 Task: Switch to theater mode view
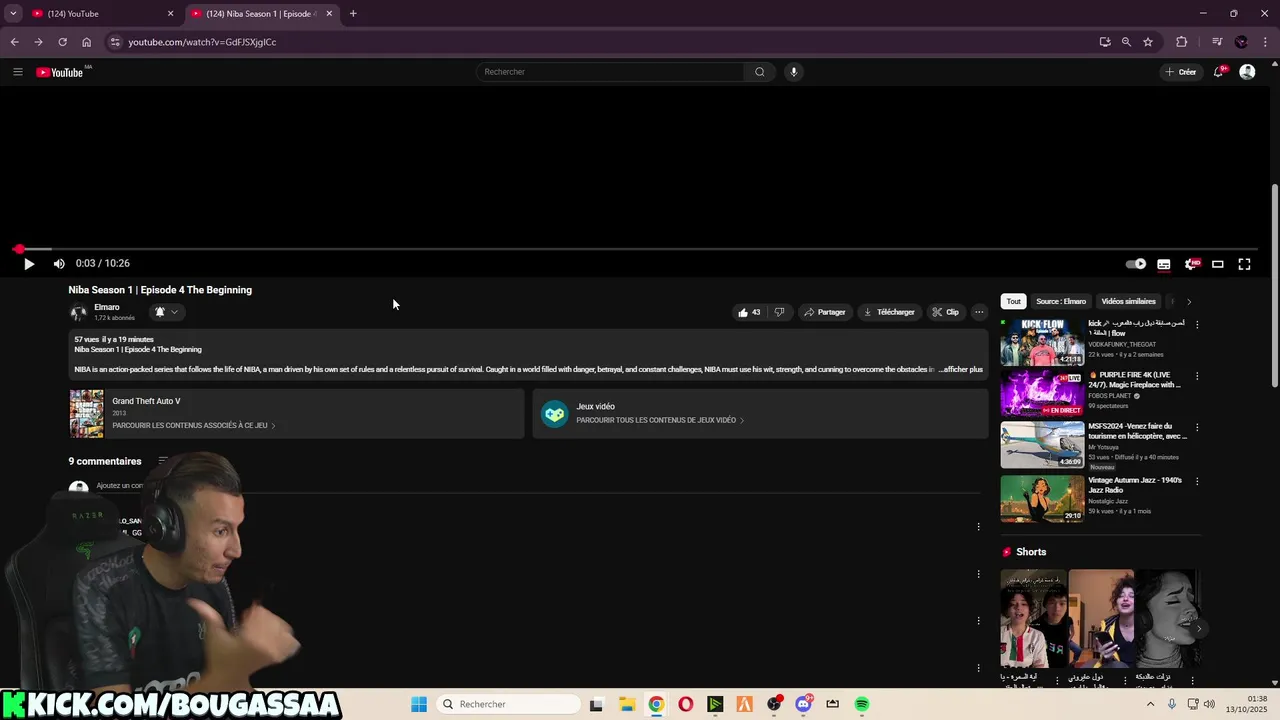1218,264
